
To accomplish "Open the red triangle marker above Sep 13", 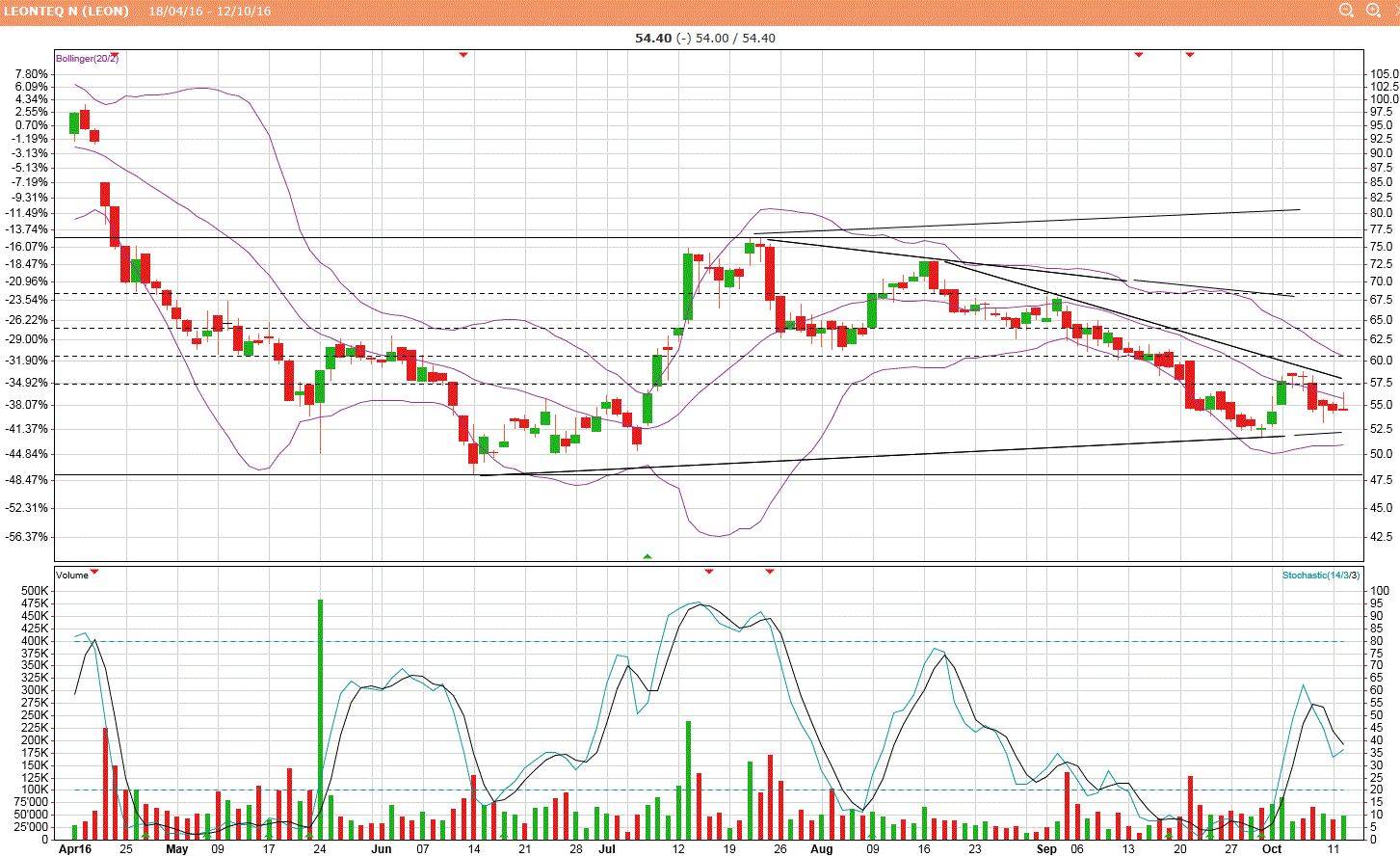I will pyautogui.click(x=1139, y=55).
